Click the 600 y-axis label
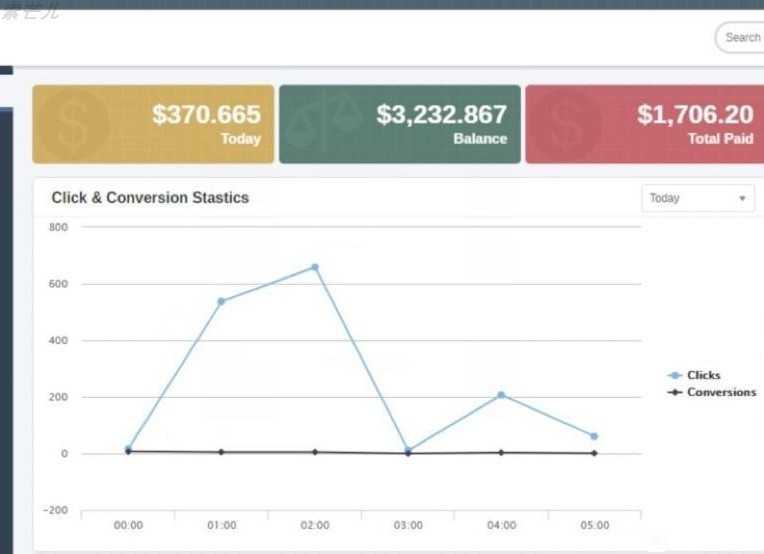The width and height of the screenshot is (764, 554). point(58,284)
